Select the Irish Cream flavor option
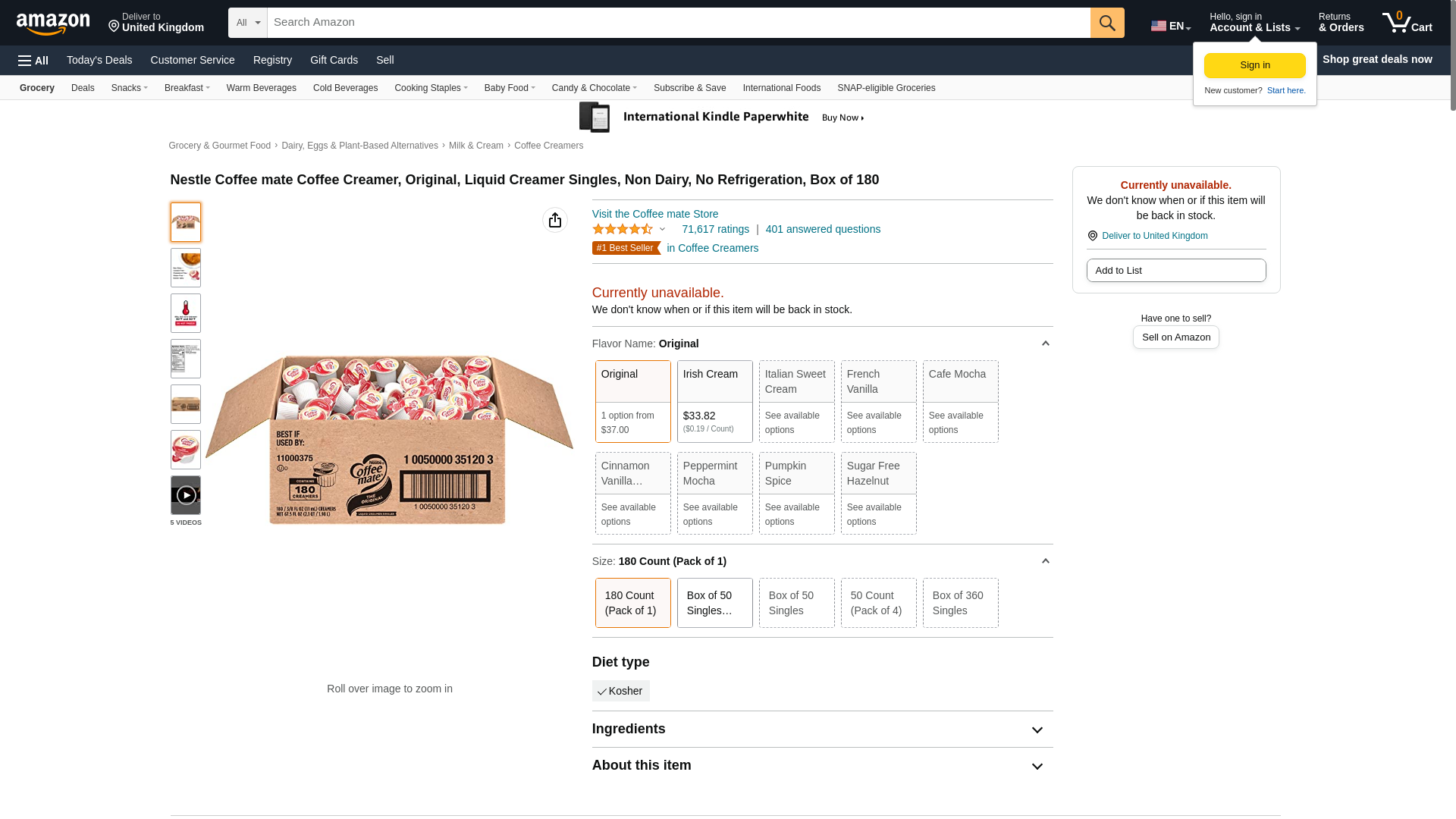This screenshot has width=1456, height=819. 714,401
